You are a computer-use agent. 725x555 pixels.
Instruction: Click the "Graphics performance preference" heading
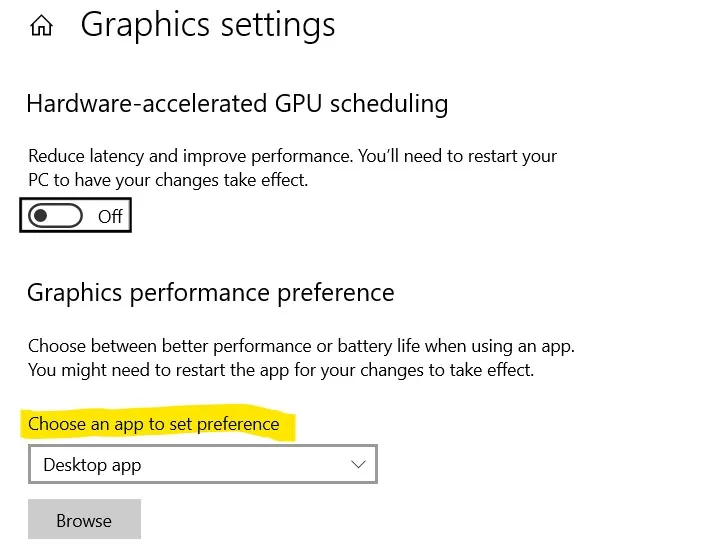[210, 293]
